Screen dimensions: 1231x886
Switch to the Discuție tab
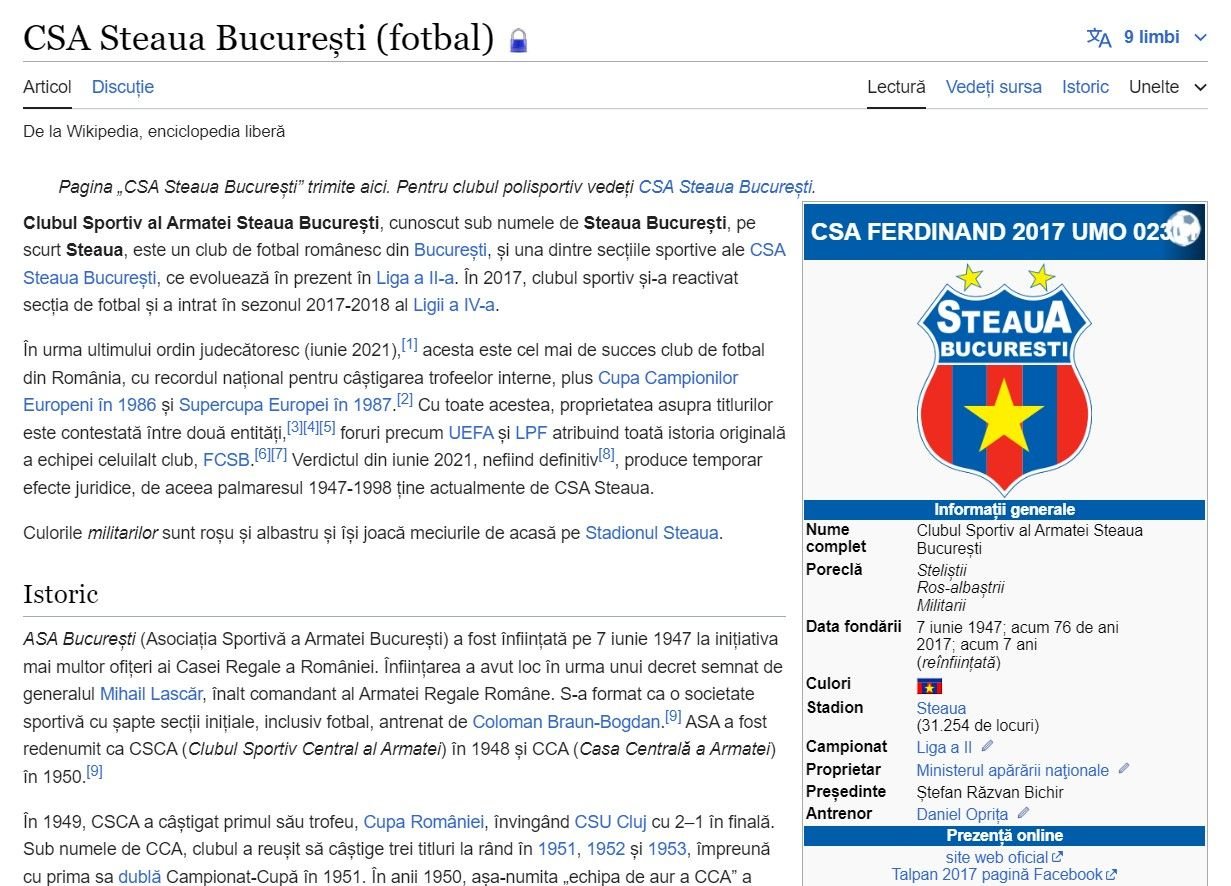click(123, 87)
